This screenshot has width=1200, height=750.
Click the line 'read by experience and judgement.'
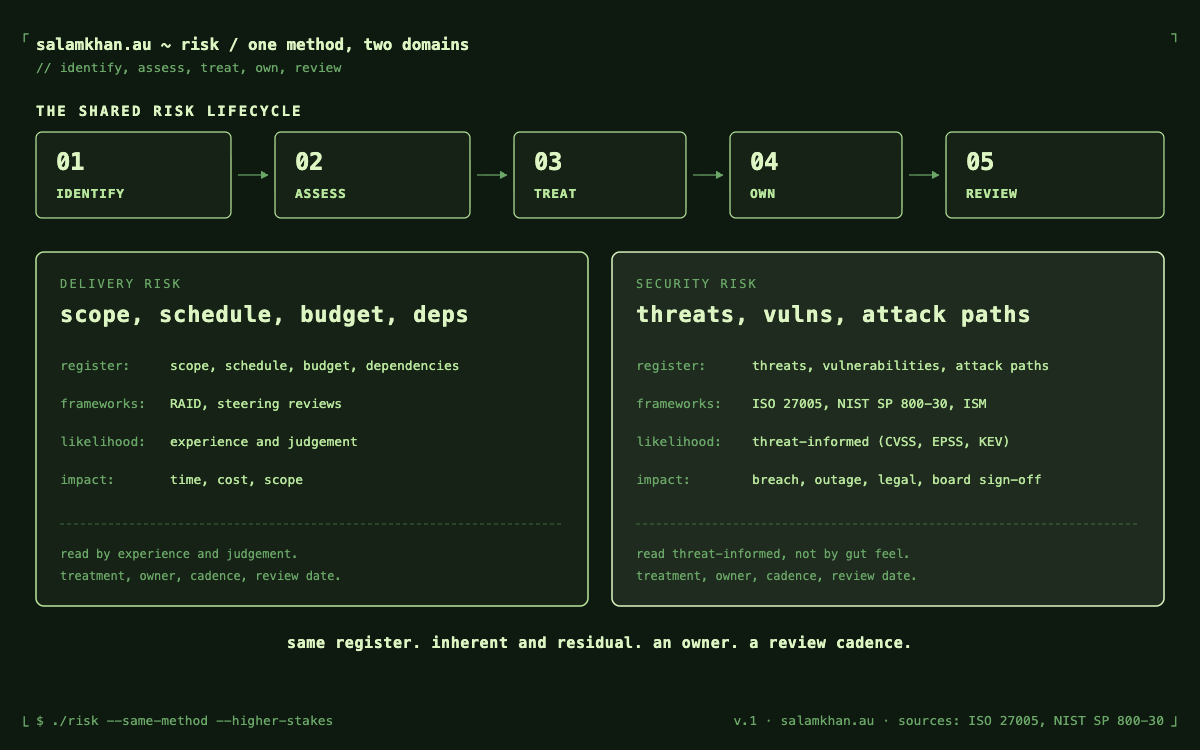coord(179,554)
